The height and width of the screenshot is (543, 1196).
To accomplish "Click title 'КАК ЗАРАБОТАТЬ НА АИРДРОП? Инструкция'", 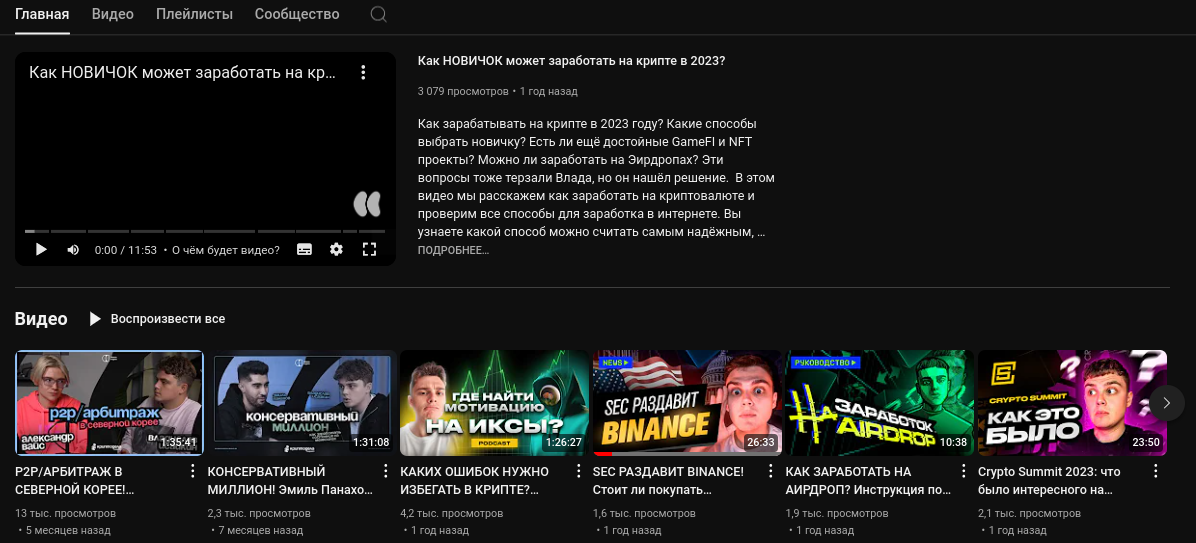I will (x=869, y=480).
